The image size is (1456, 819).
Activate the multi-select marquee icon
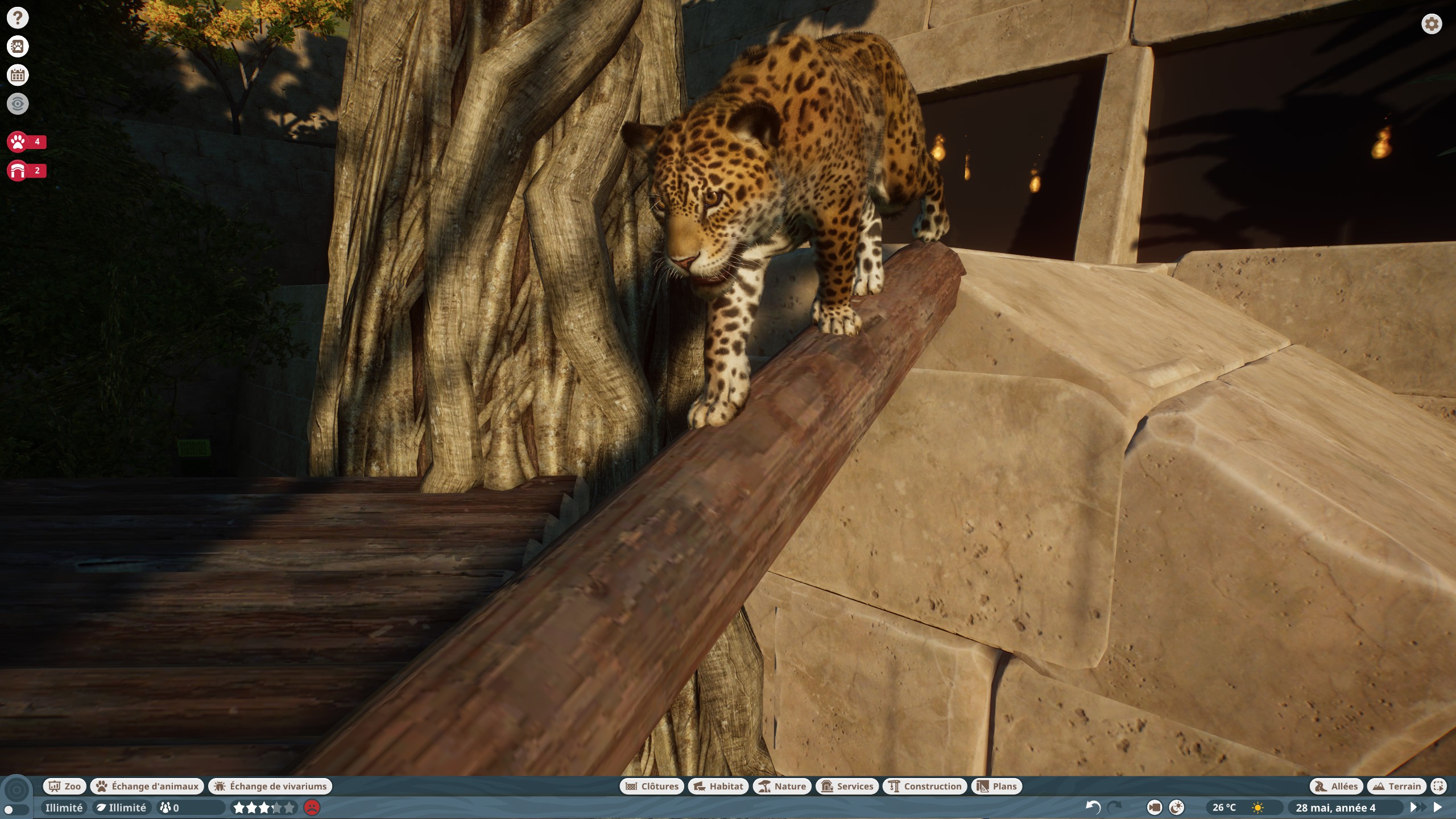[1438, 786]
